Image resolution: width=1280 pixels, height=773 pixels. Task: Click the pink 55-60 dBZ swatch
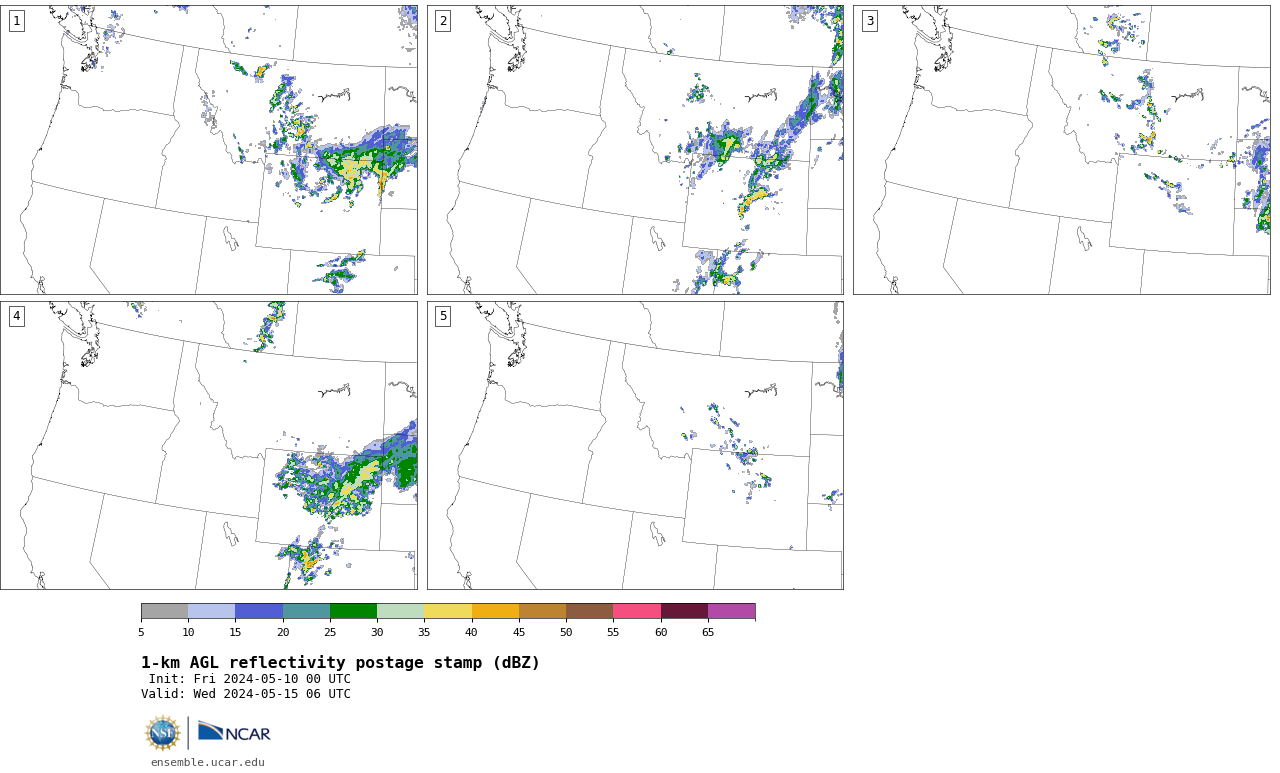[x=637, y=611]
